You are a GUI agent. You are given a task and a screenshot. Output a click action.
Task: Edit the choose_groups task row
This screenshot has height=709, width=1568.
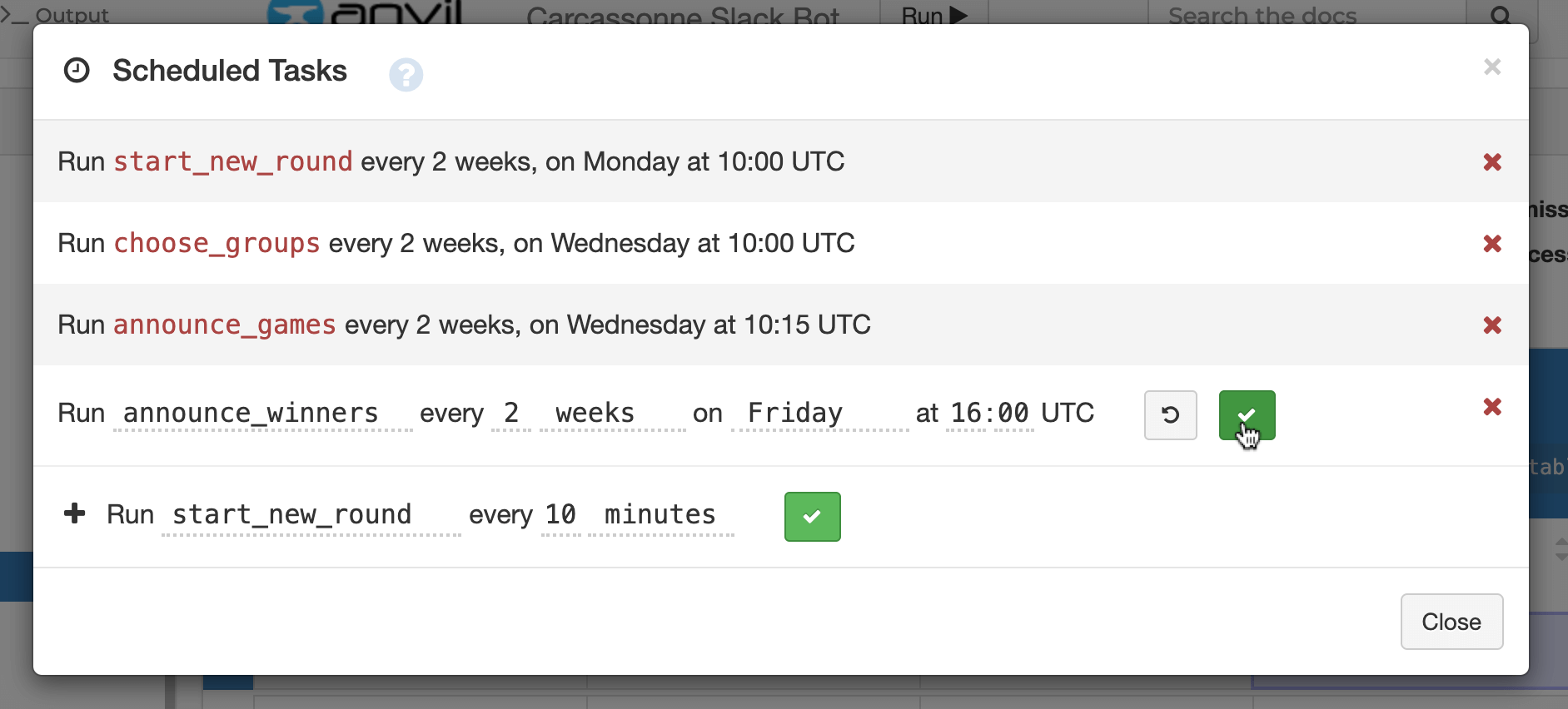[455, 244]
